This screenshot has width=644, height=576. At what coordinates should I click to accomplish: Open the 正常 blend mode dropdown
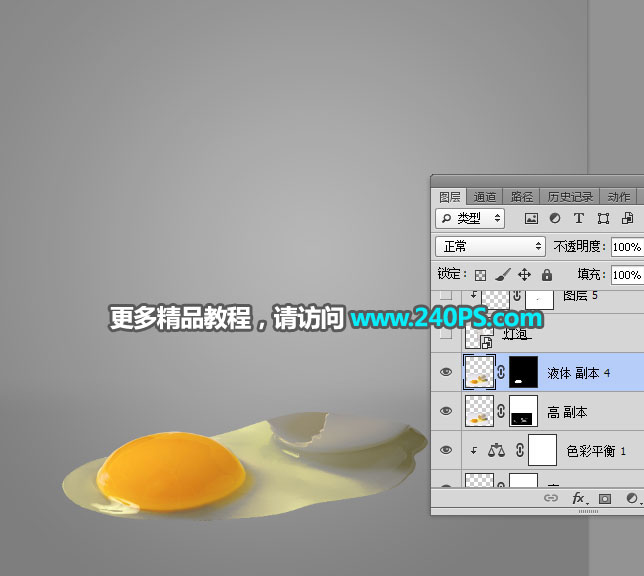[490, 247]
